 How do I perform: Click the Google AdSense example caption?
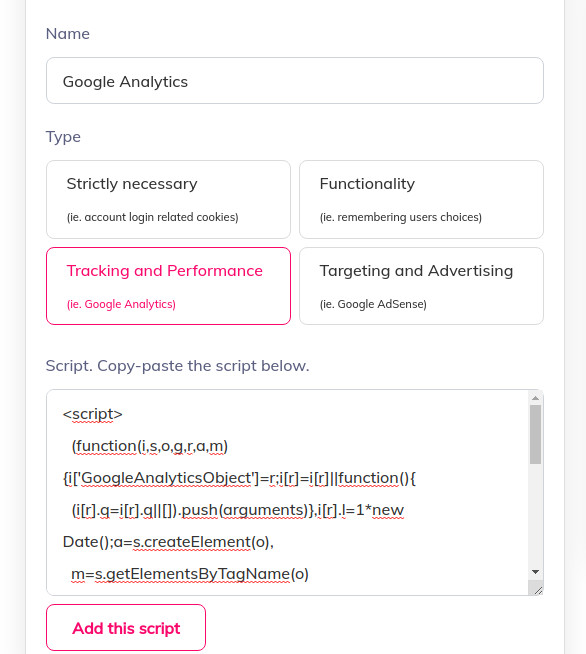pyautogui.click(x=373, y=304)
